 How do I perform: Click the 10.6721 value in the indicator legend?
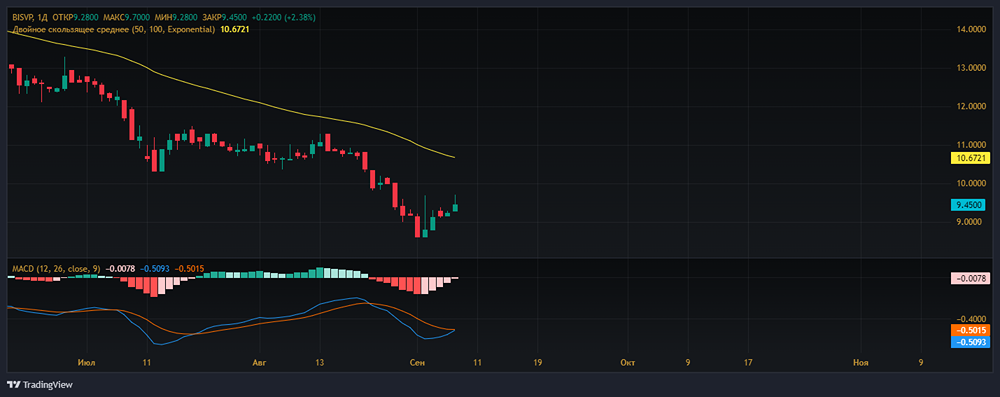tap(235, 29)
